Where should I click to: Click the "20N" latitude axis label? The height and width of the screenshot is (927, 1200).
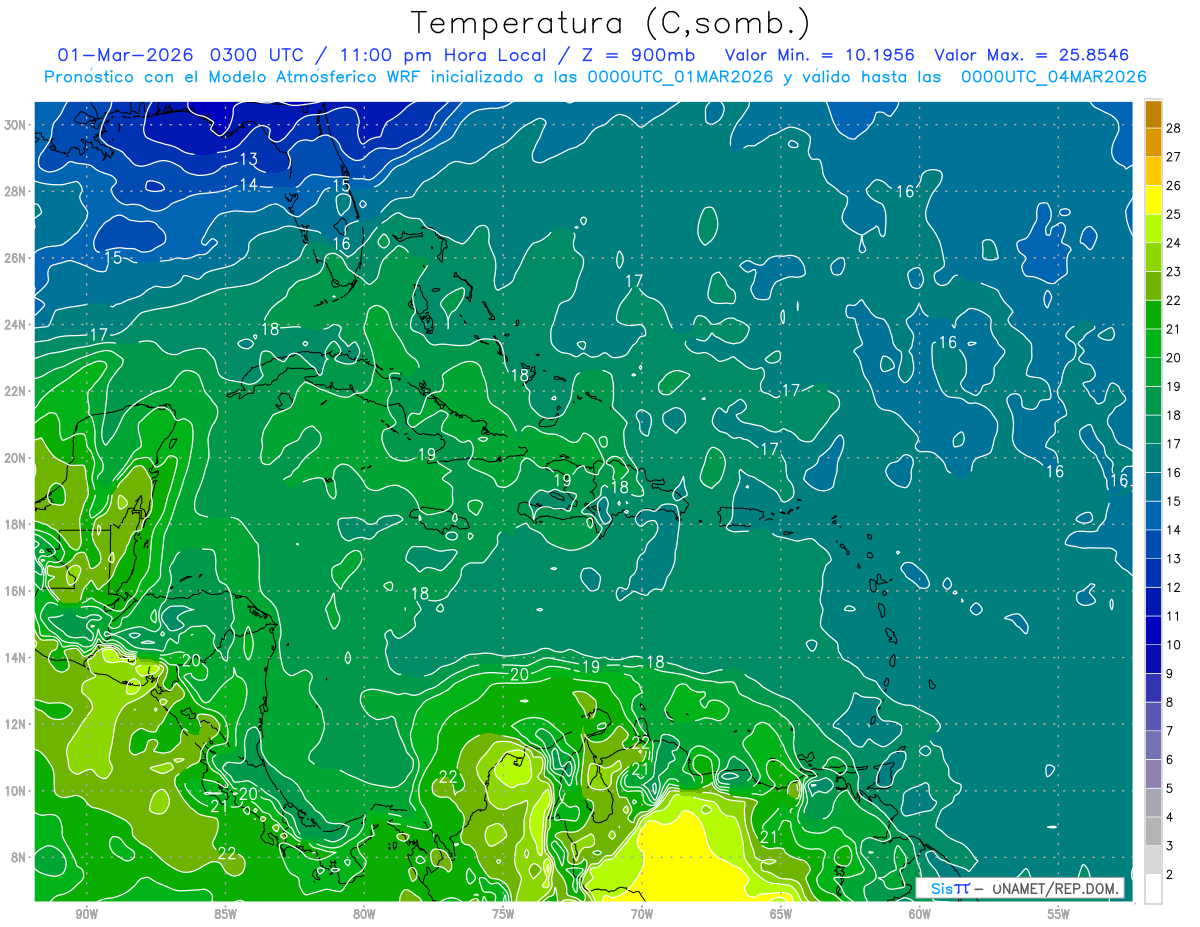[x=15, y=458]
